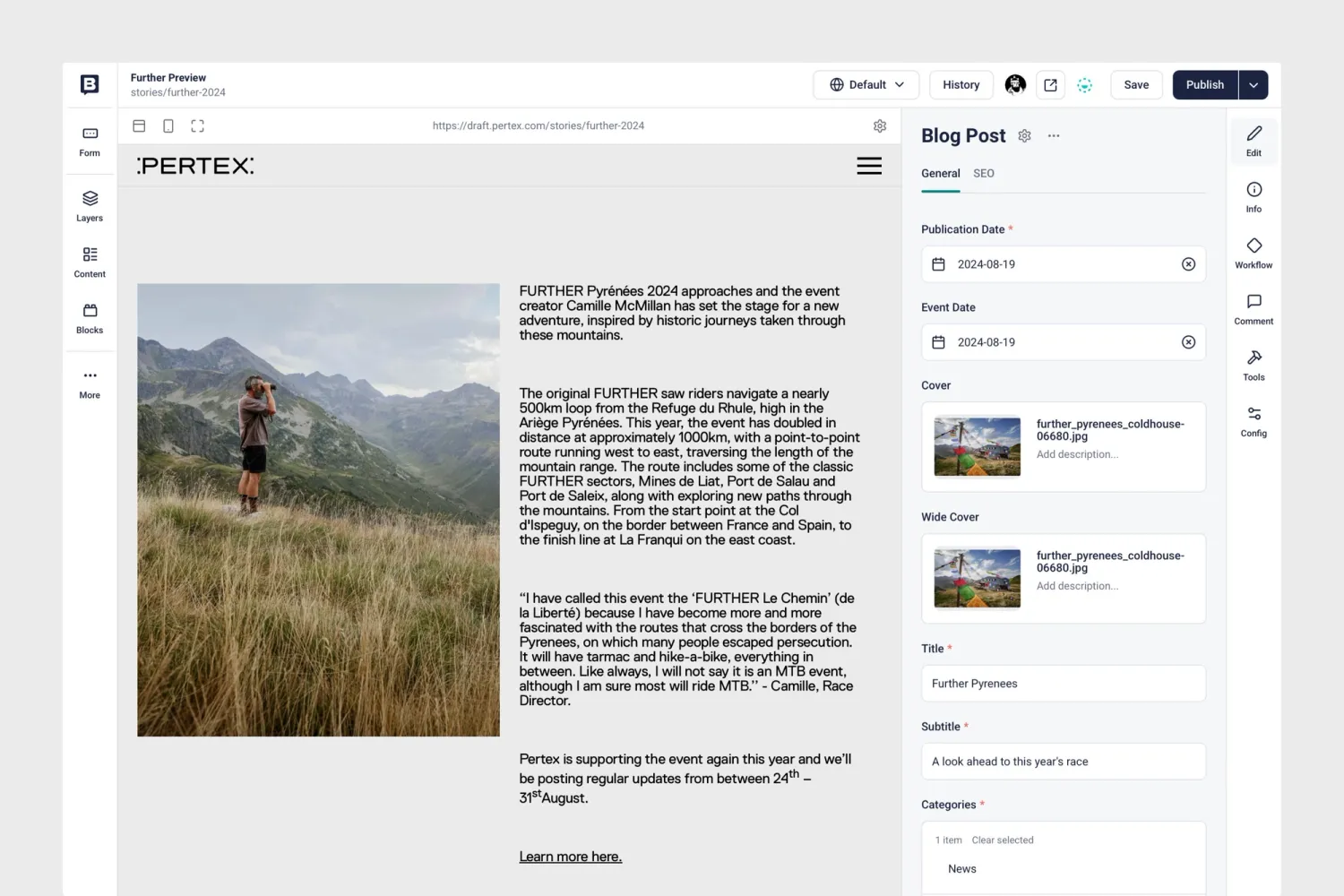This screenshot has width=1344, height=896.
Task: Select the Cover image thumbnail
Action: pos(977,447)
